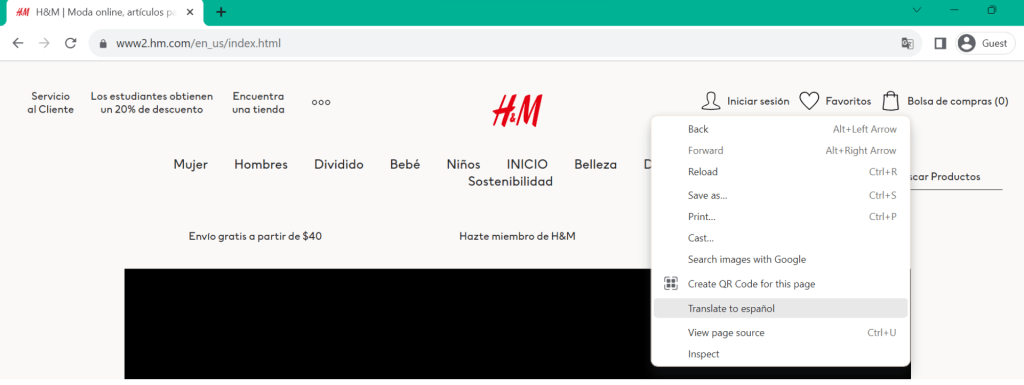
Task: Open the Niños category
Action: click(464, 164)
